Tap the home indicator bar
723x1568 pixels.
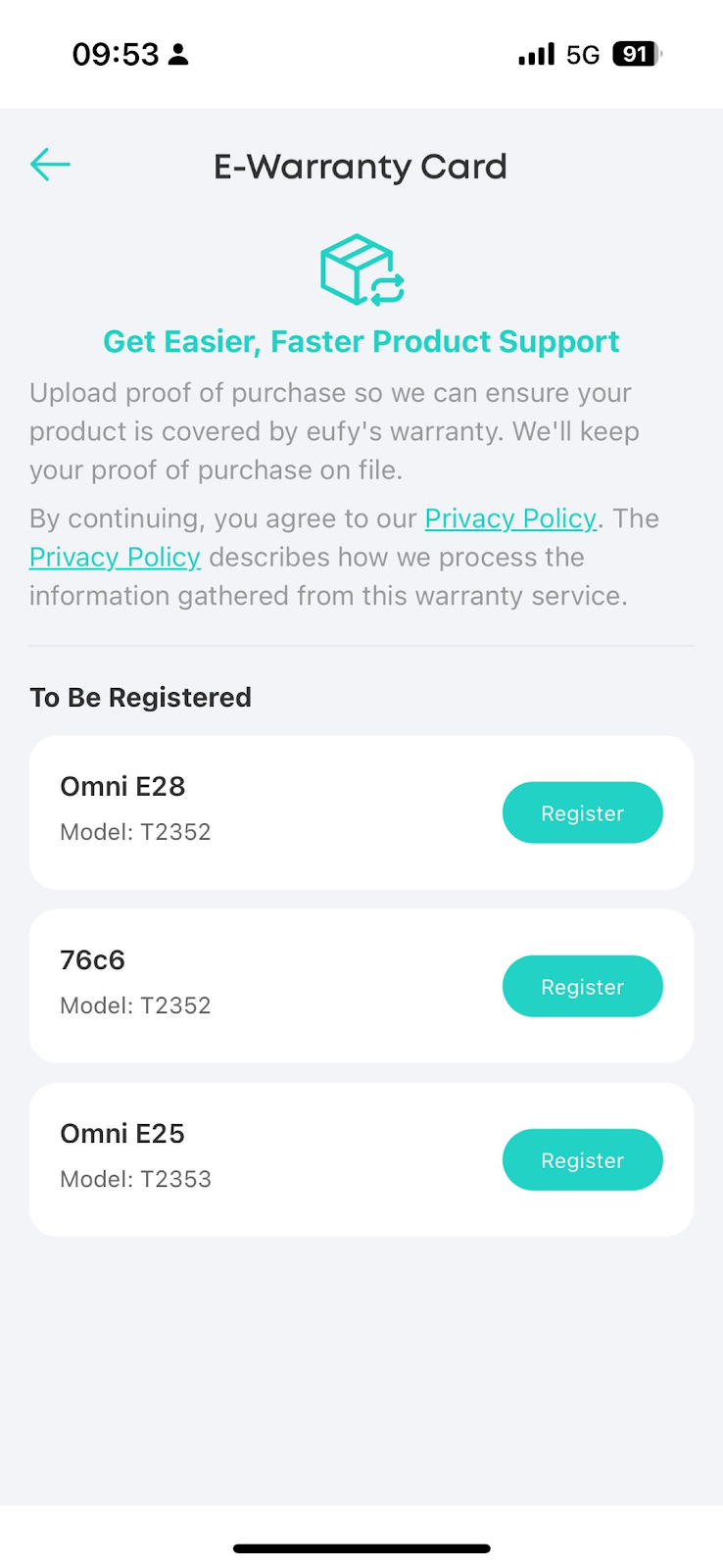coord(361,1548)
